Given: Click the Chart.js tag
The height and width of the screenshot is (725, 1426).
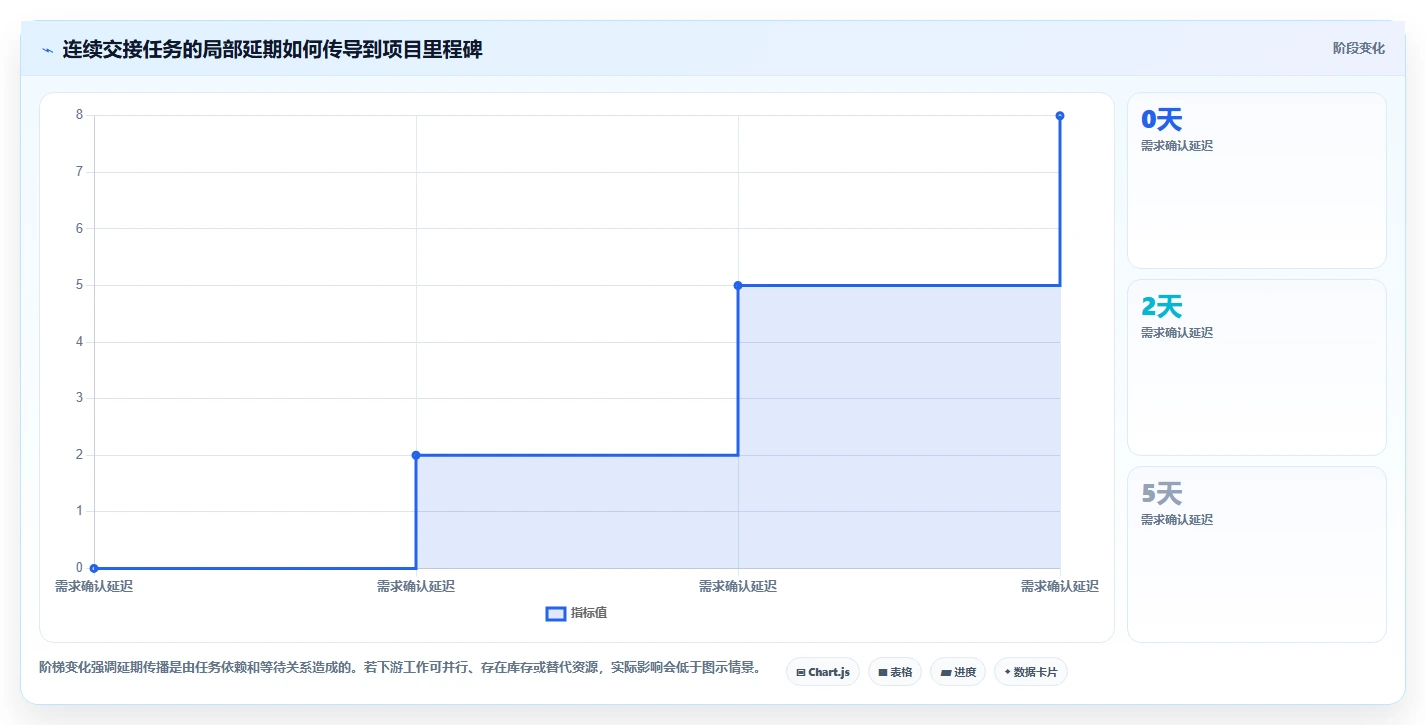Looking at the screenshot, I should tap(823, 672).
